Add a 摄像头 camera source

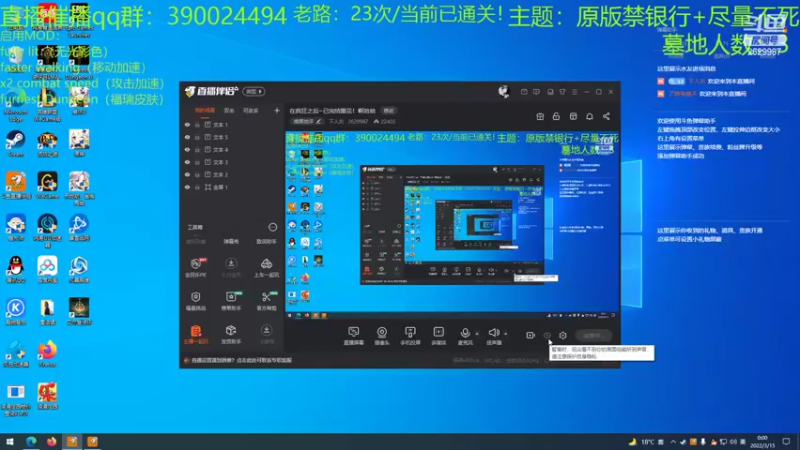coord(382,336)
